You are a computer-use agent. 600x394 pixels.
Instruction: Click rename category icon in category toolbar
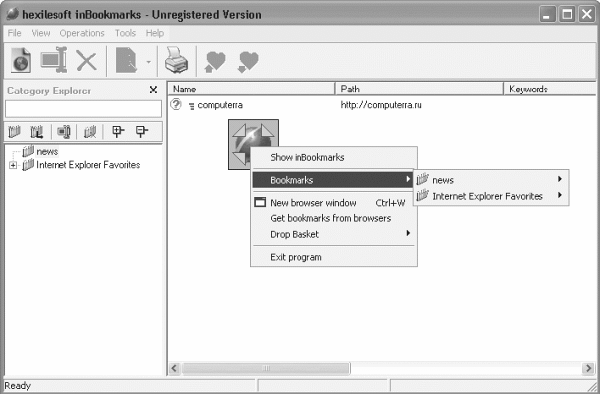[64, 132]
